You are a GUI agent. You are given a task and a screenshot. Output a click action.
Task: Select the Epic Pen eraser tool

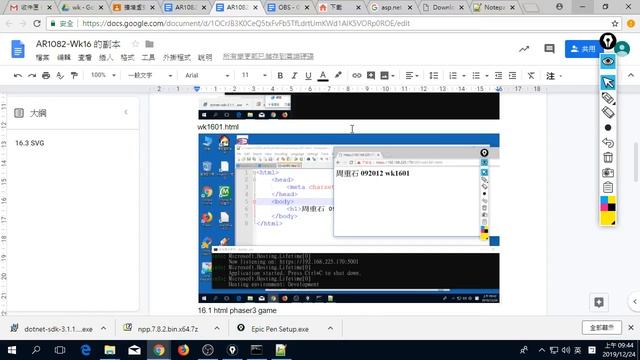point(608,113)
